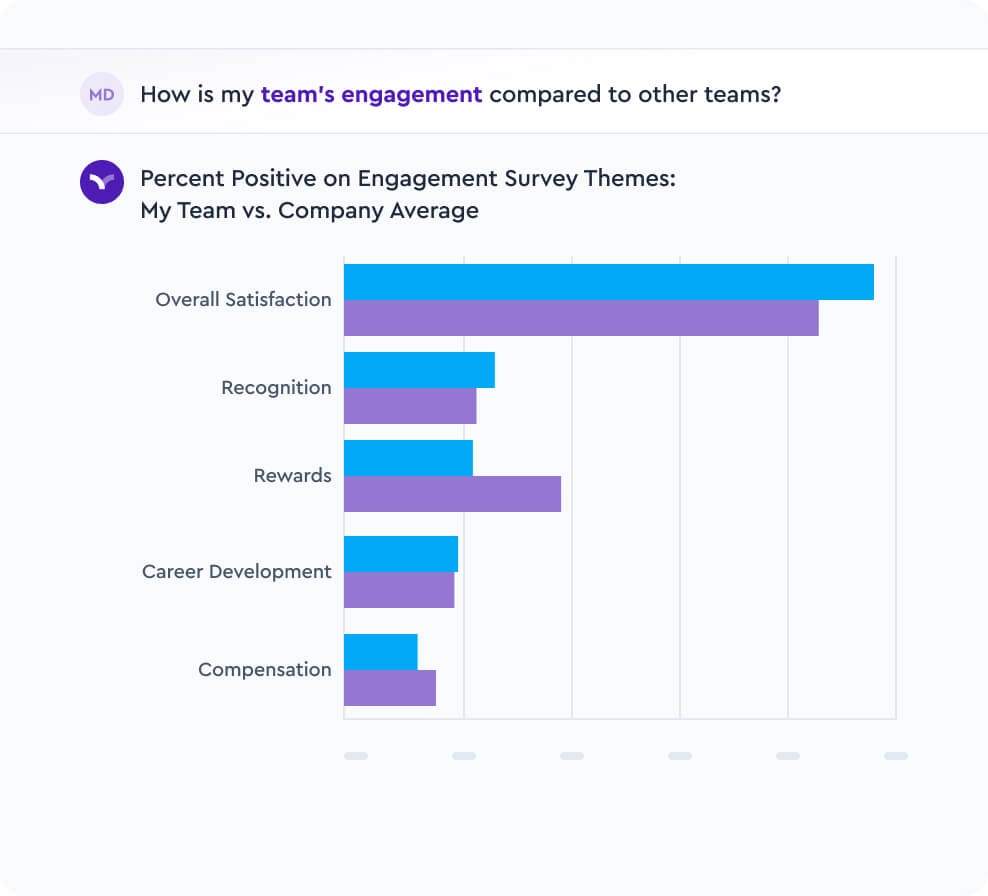This screenshot has width=988, height=896.
Task: Select the blue Career Development bar
Action: pos(401,554)
